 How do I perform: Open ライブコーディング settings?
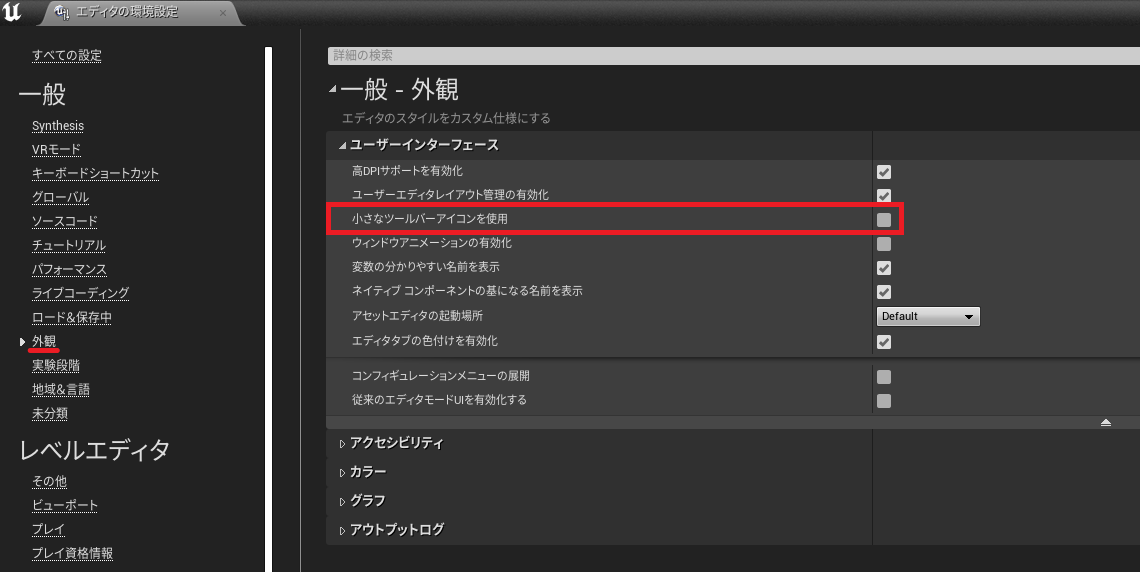tap(81, 293)
